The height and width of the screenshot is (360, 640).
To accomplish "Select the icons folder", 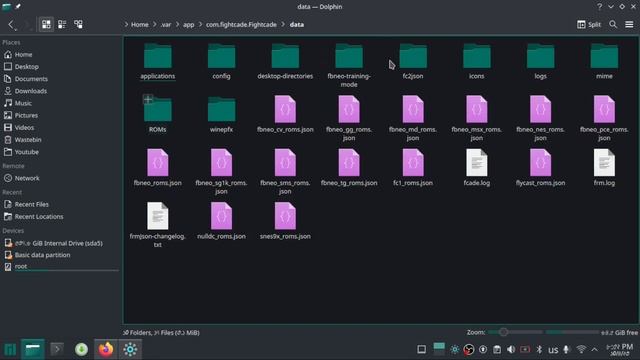I will [476, 61].
